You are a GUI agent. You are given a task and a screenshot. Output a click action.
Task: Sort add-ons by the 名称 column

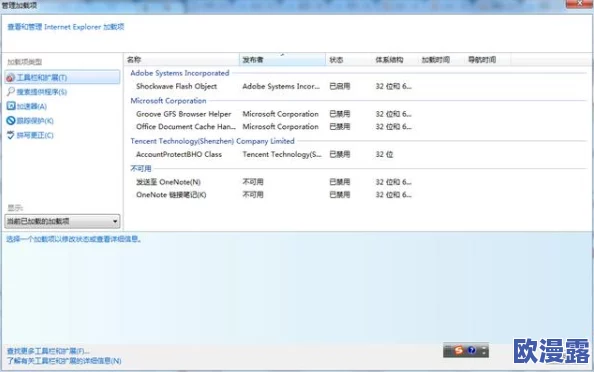coord(181,59)
